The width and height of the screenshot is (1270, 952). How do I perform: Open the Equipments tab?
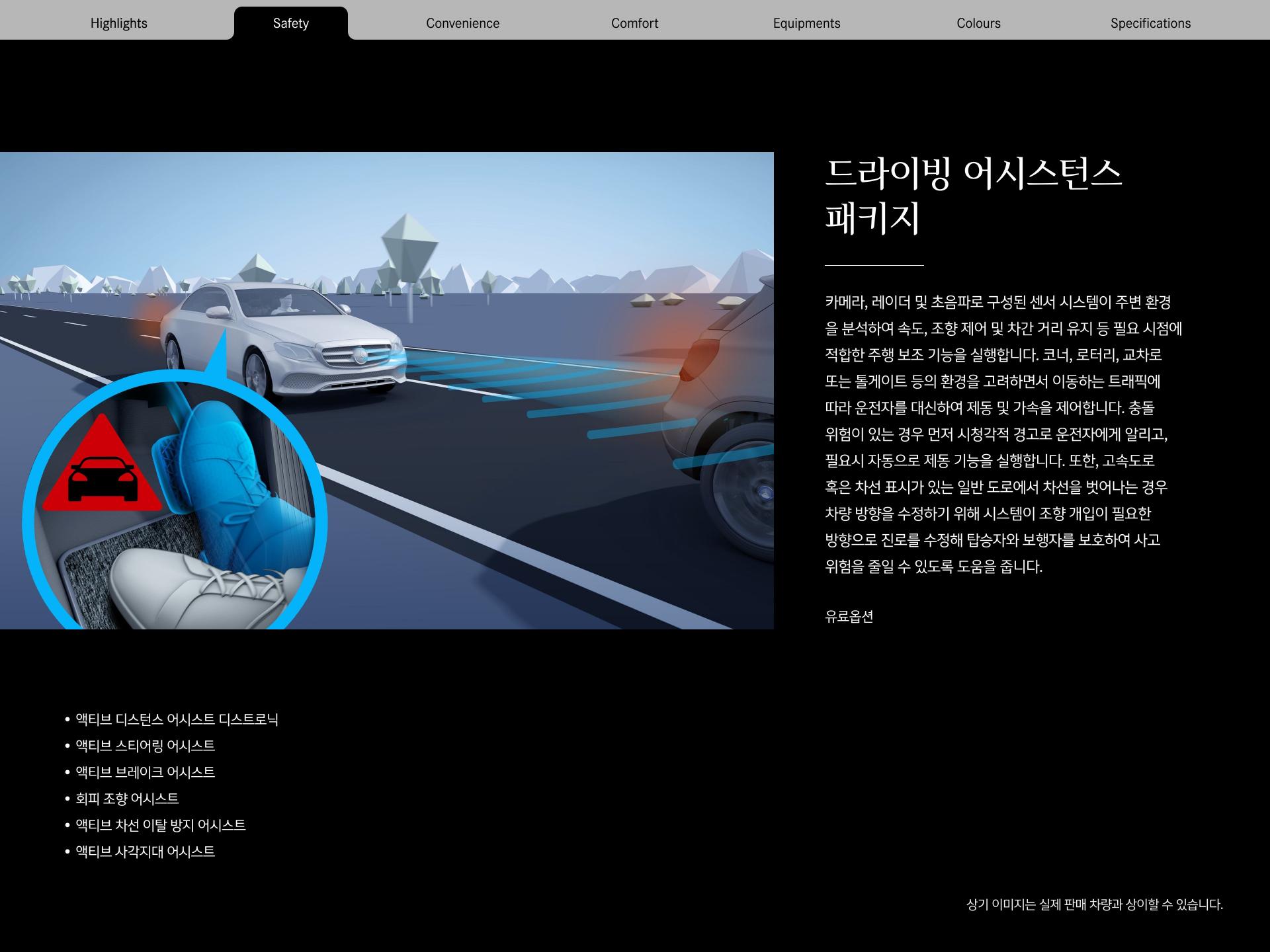tap(807, 23)
